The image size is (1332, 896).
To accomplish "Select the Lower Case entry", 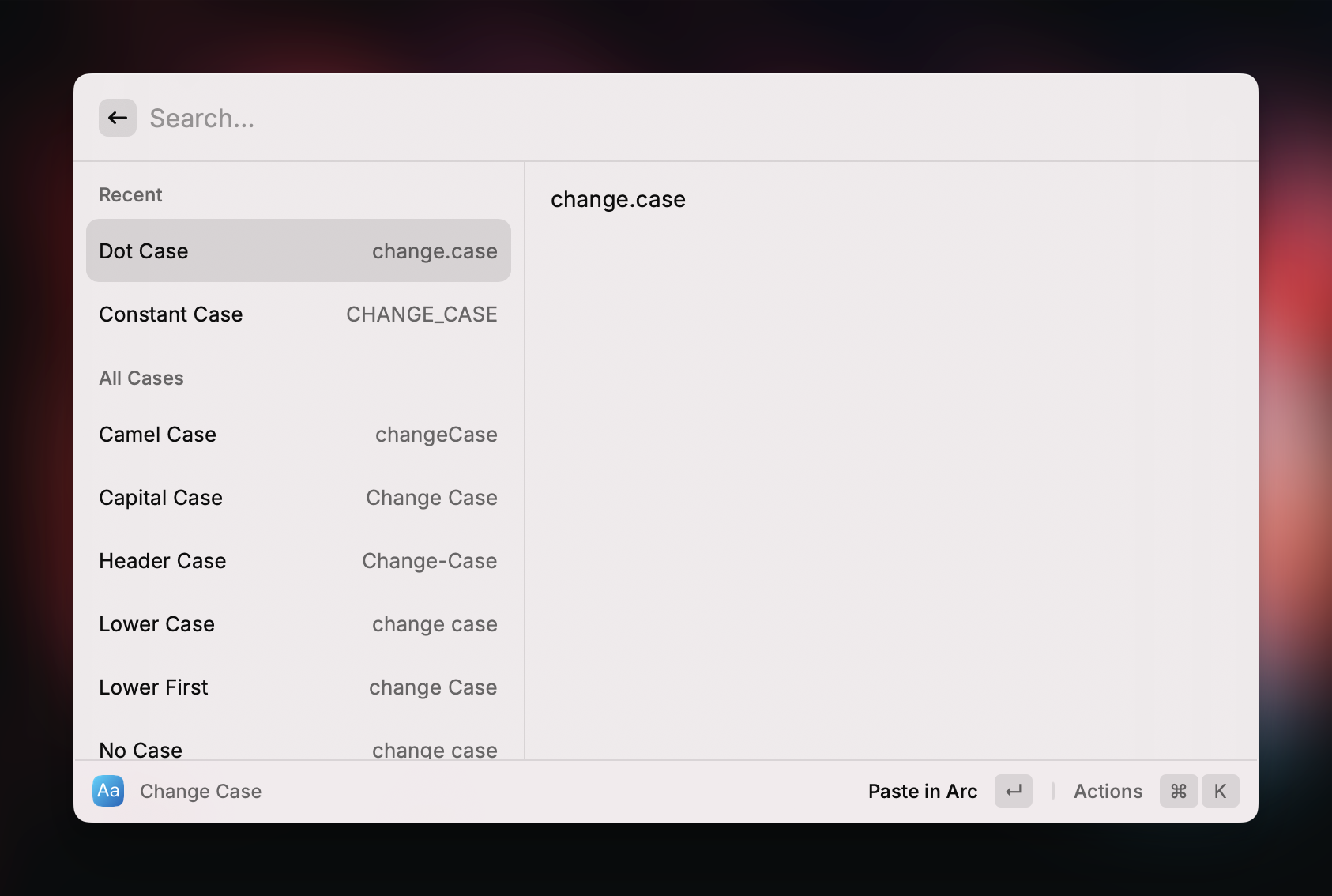I will pyautogui.click(x=298, y=623).
